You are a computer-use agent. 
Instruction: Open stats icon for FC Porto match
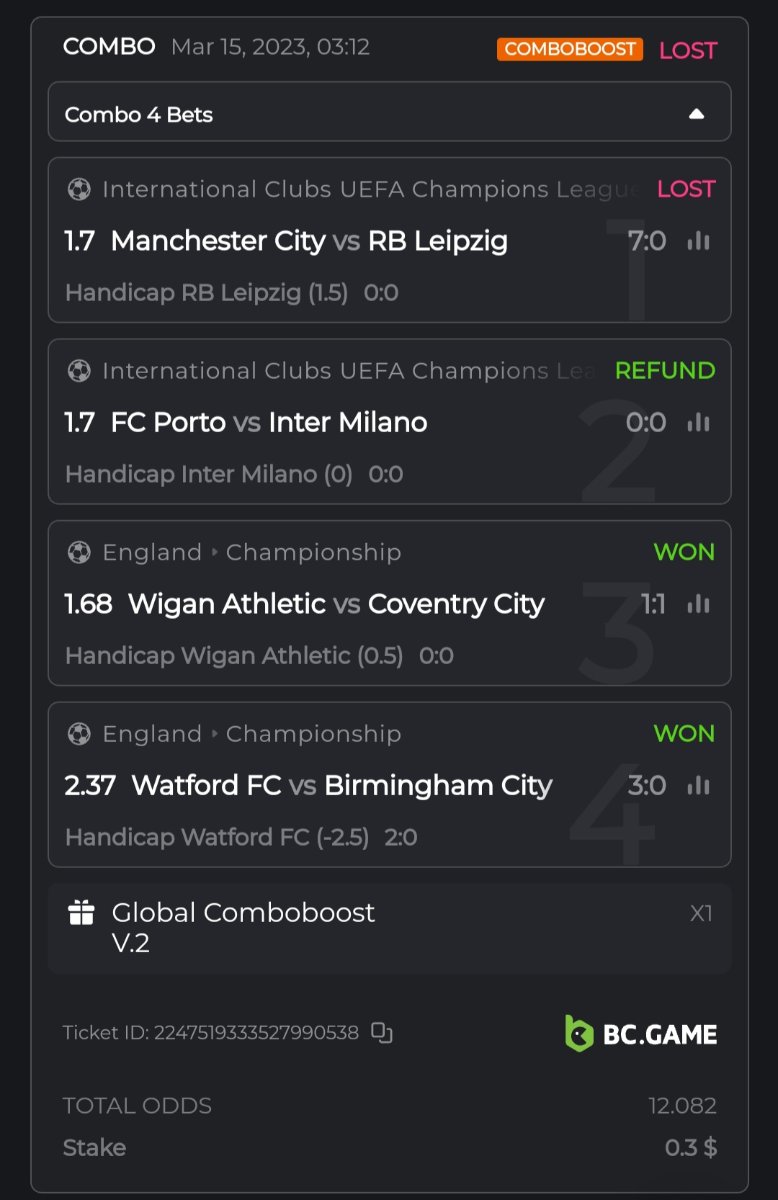pyautogui.click(x=698, y=423)
